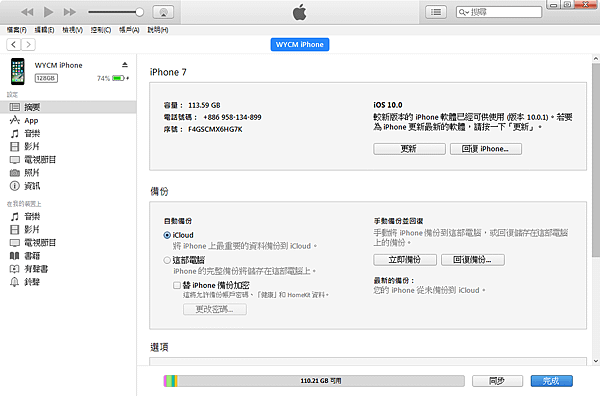Open 影片 under on-my-device section
600x396 pixels.
(68, 230)
